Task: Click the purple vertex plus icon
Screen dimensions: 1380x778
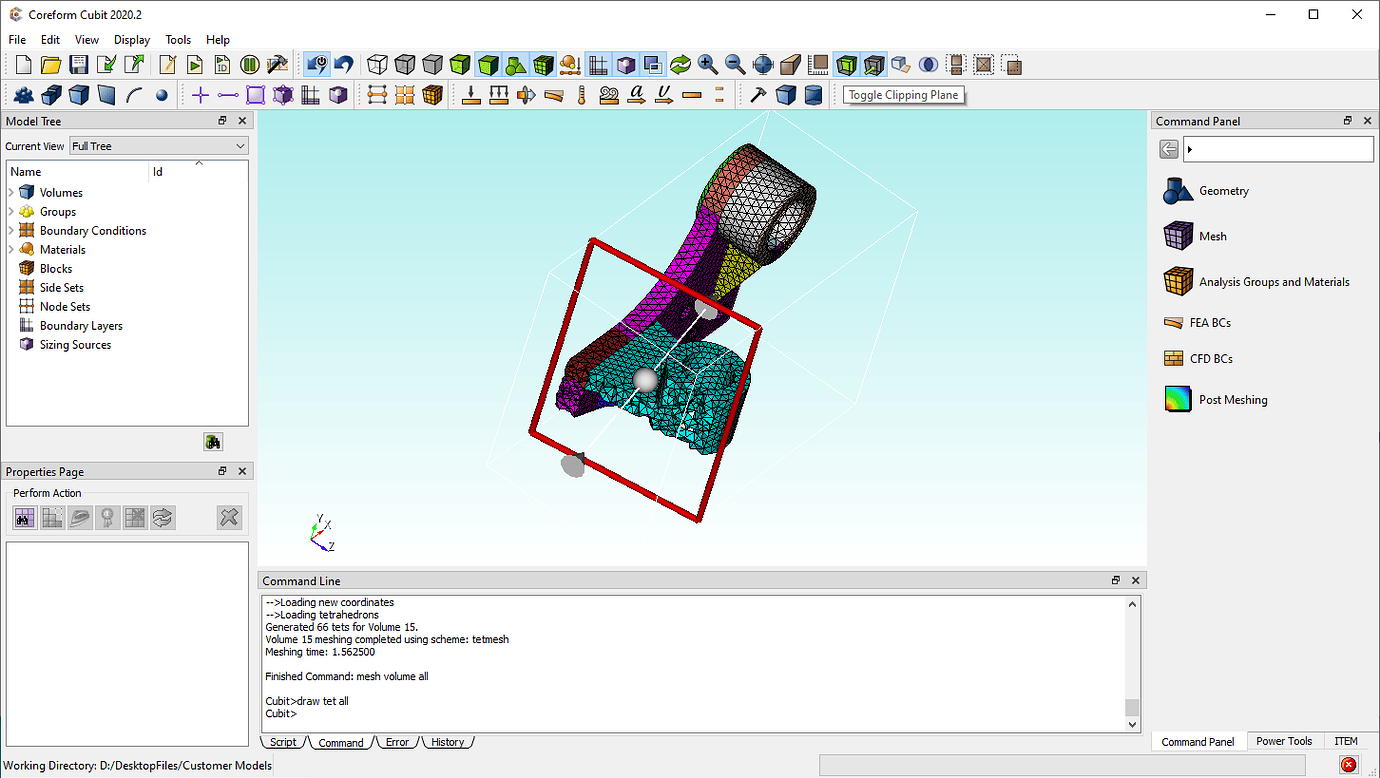Action: coord(200,95)
